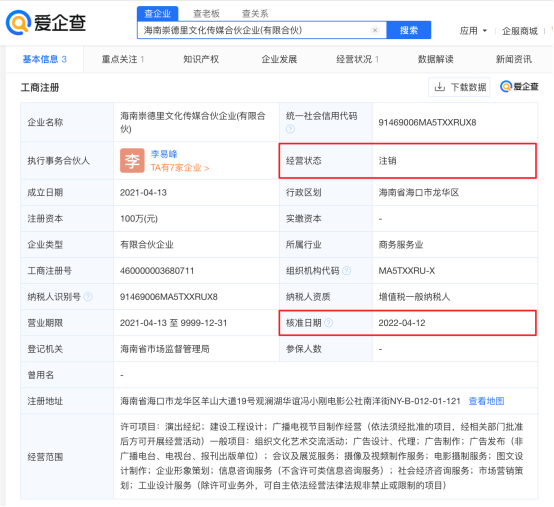The width and height of the screenshot is (554, 507).
Task: Click into the company search input field
Action: [x=254, y=30]
